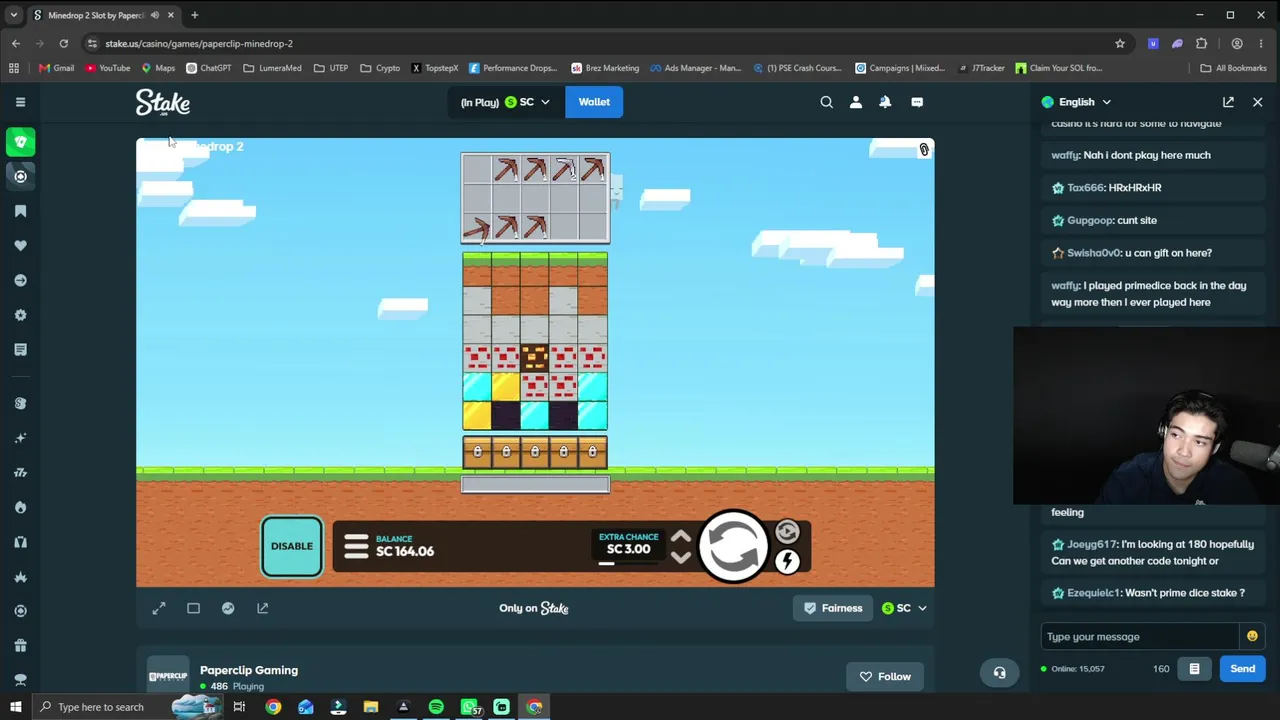The width and height of the screenshot is (1280, 720).
Task: Expand the SC currency dropdown below game
Action: 904,608
